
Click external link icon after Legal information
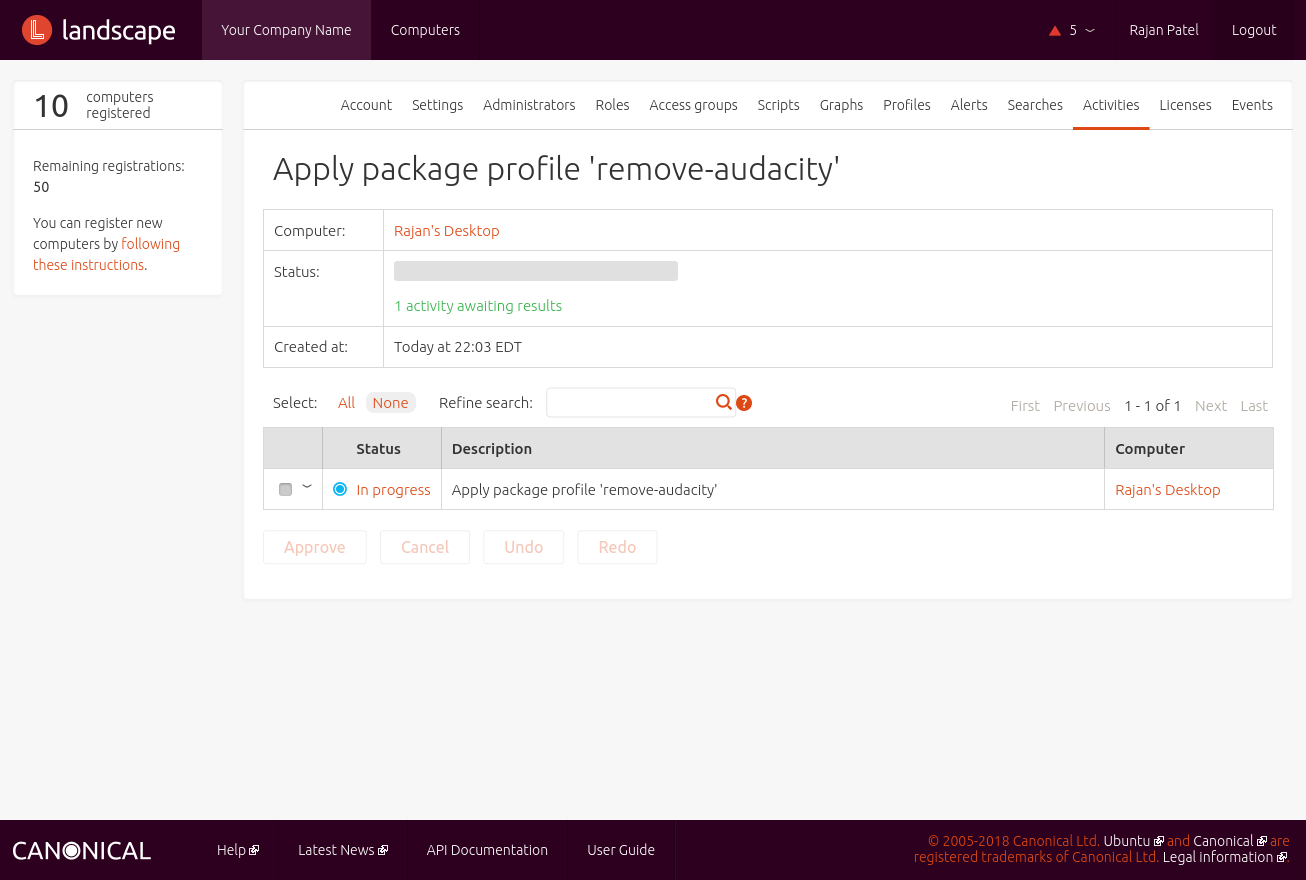coord(1282,857)
